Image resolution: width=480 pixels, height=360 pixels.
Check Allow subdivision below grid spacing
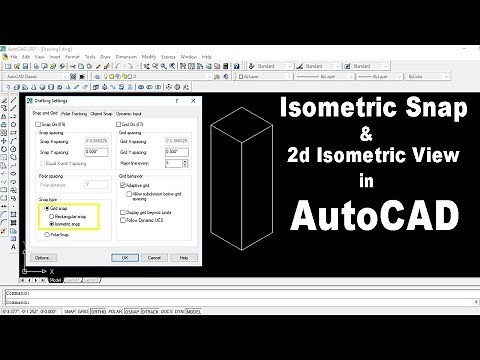pyautogui.click(x=129, y=194)
